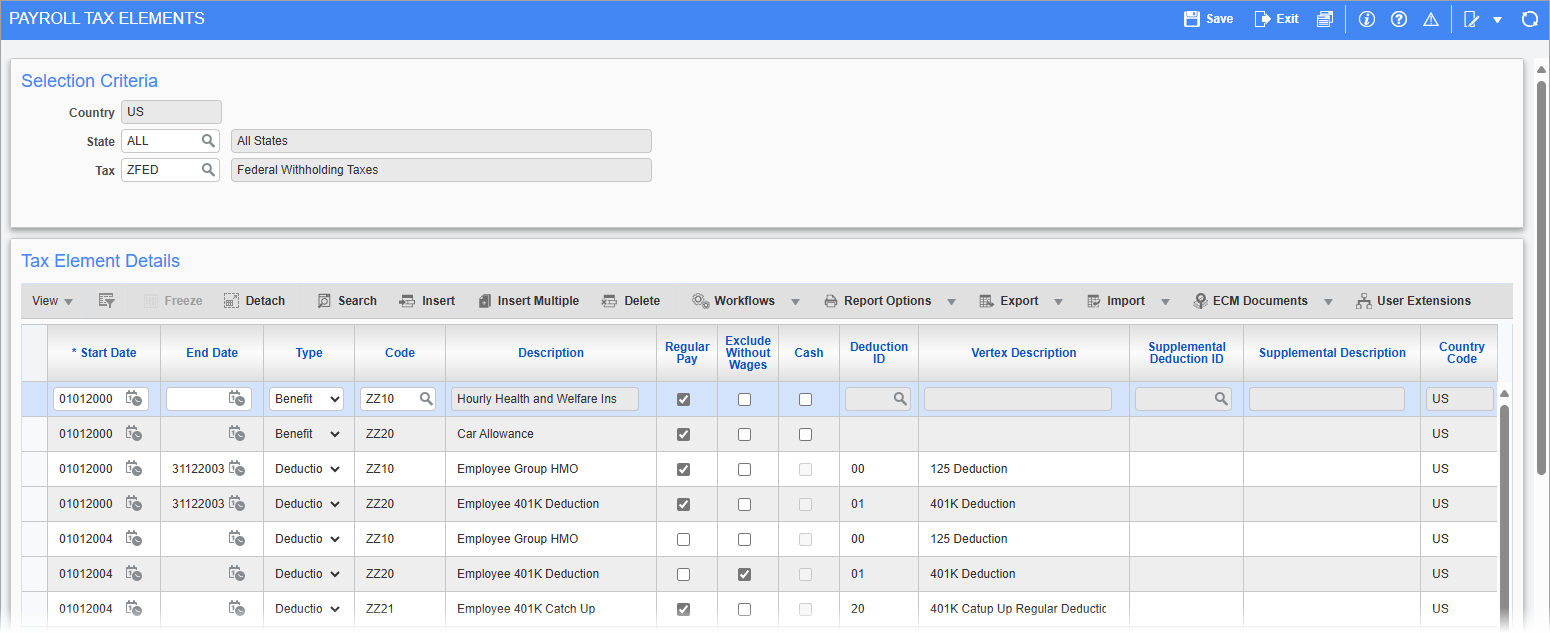Launch User Extensions
The height and width of the screenshot is (633, 1550).
click(1414, 300)
